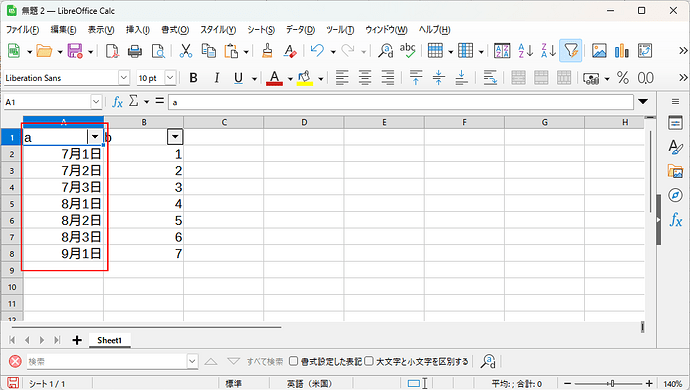
Task: Open the sidebar Gallery icon
Action: 675,171
